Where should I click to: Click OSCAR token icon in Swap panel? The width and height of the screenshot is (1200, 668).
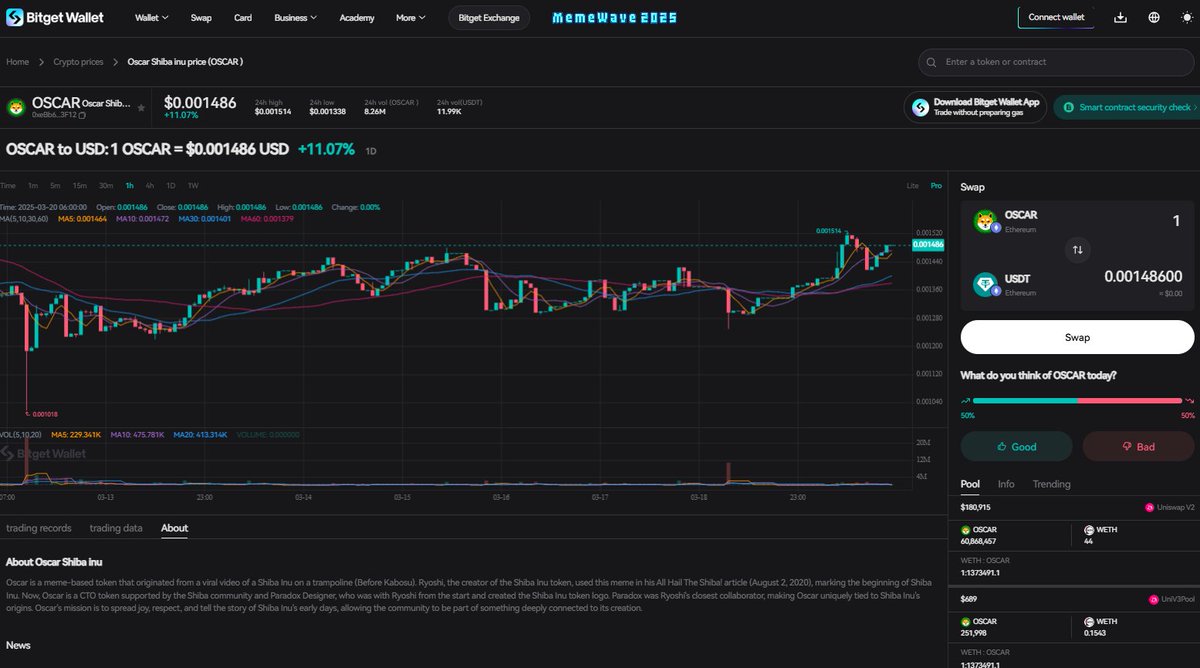(987, 222)
